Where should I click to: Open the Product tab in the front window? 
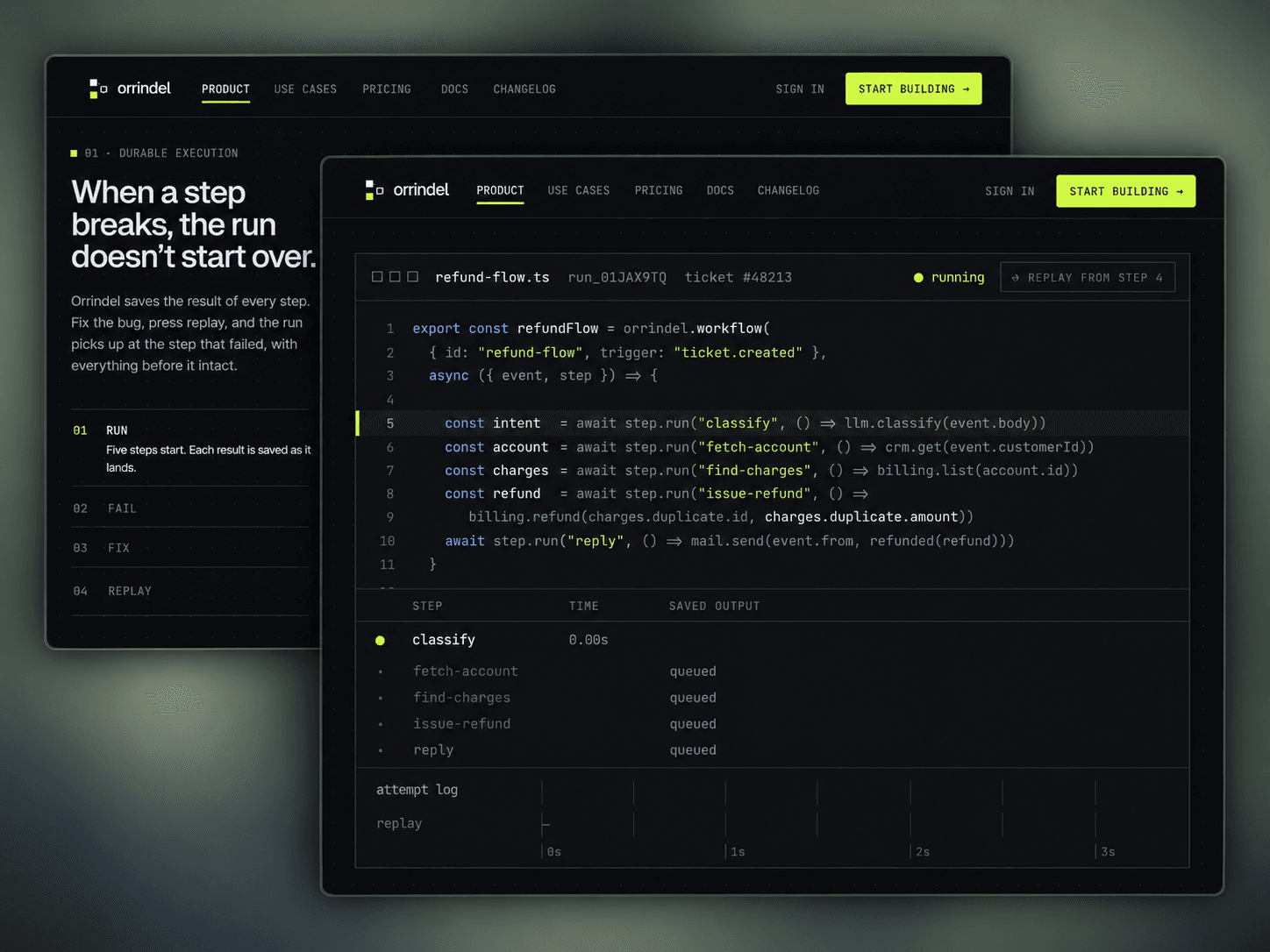point(500,190)
